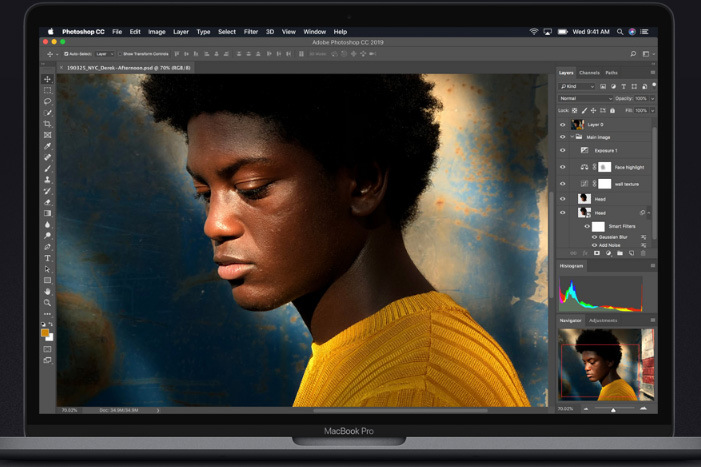Switch to the Adjustments panel tab

[603, 321]
